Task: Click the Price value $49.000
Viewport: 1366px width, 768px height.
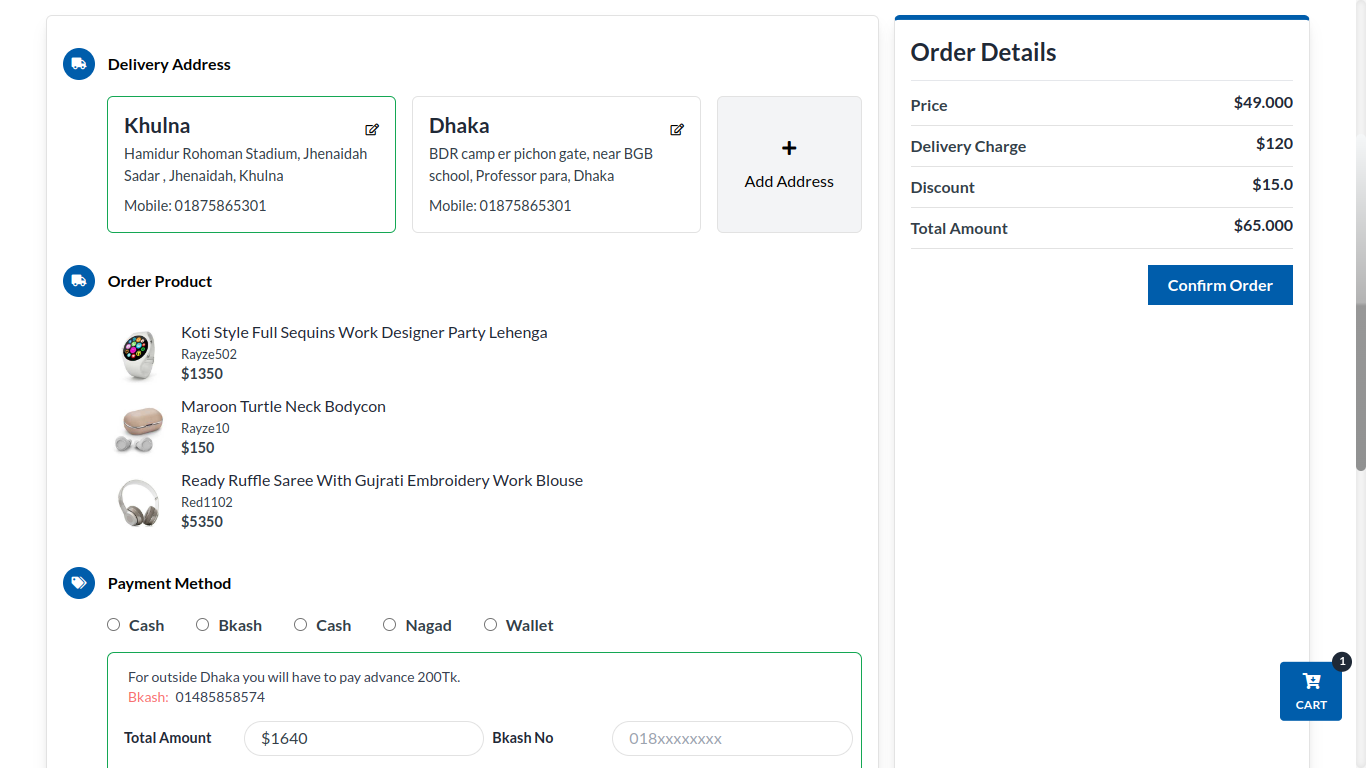Action: point(1263,102)
